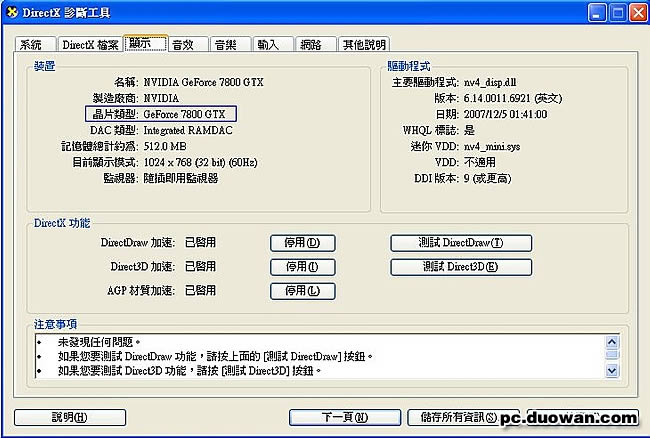The image size is (650, 438).
Task: Close the DirectX diagnostic tool window
Action: [x=638, y=13]
